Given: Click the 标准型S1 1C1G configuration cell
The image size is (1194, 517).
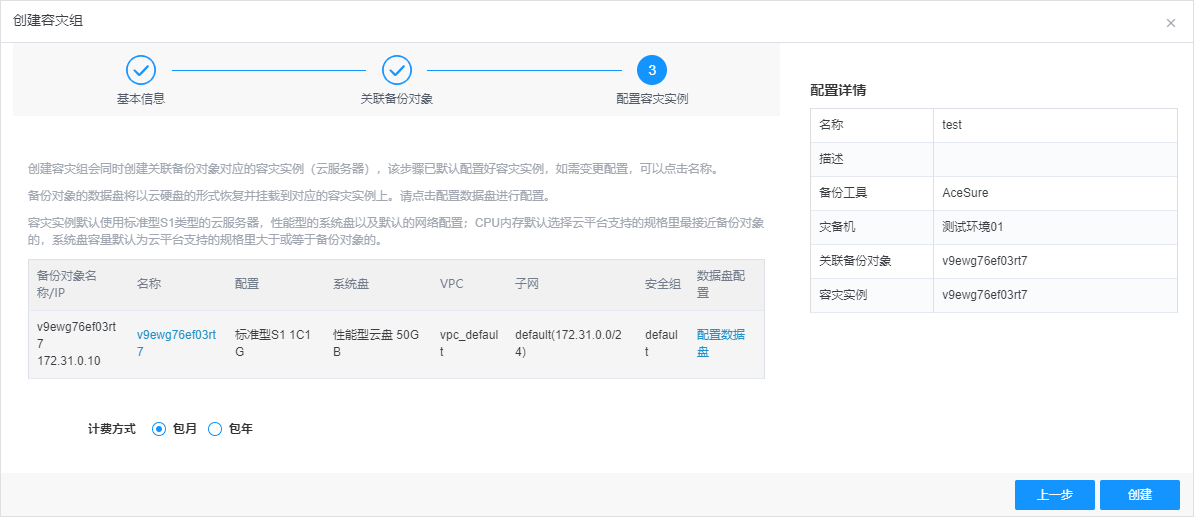Looking at the screenshot, I should click(x=273, y=343).
